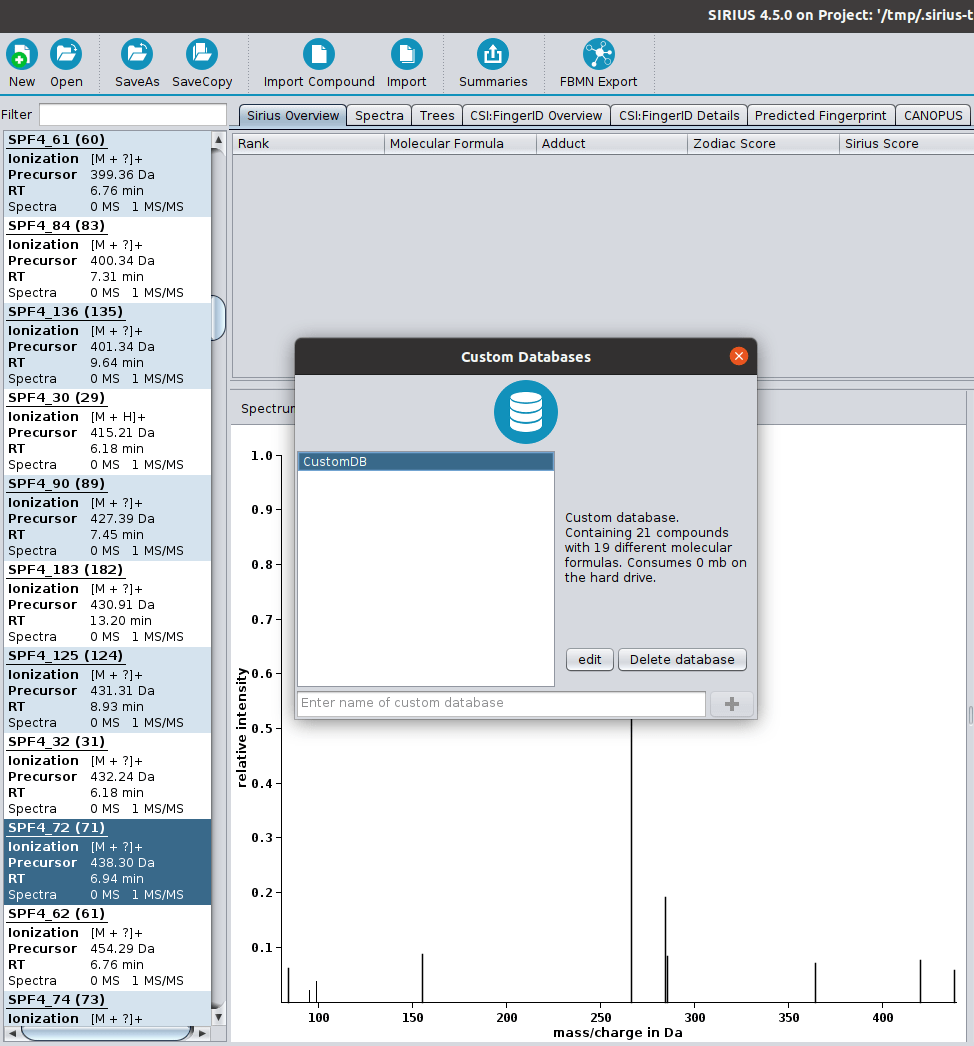Click the SaveCopy toolbar icon
The height and width of the screenshot is (1046, 974).
[202, 55]
